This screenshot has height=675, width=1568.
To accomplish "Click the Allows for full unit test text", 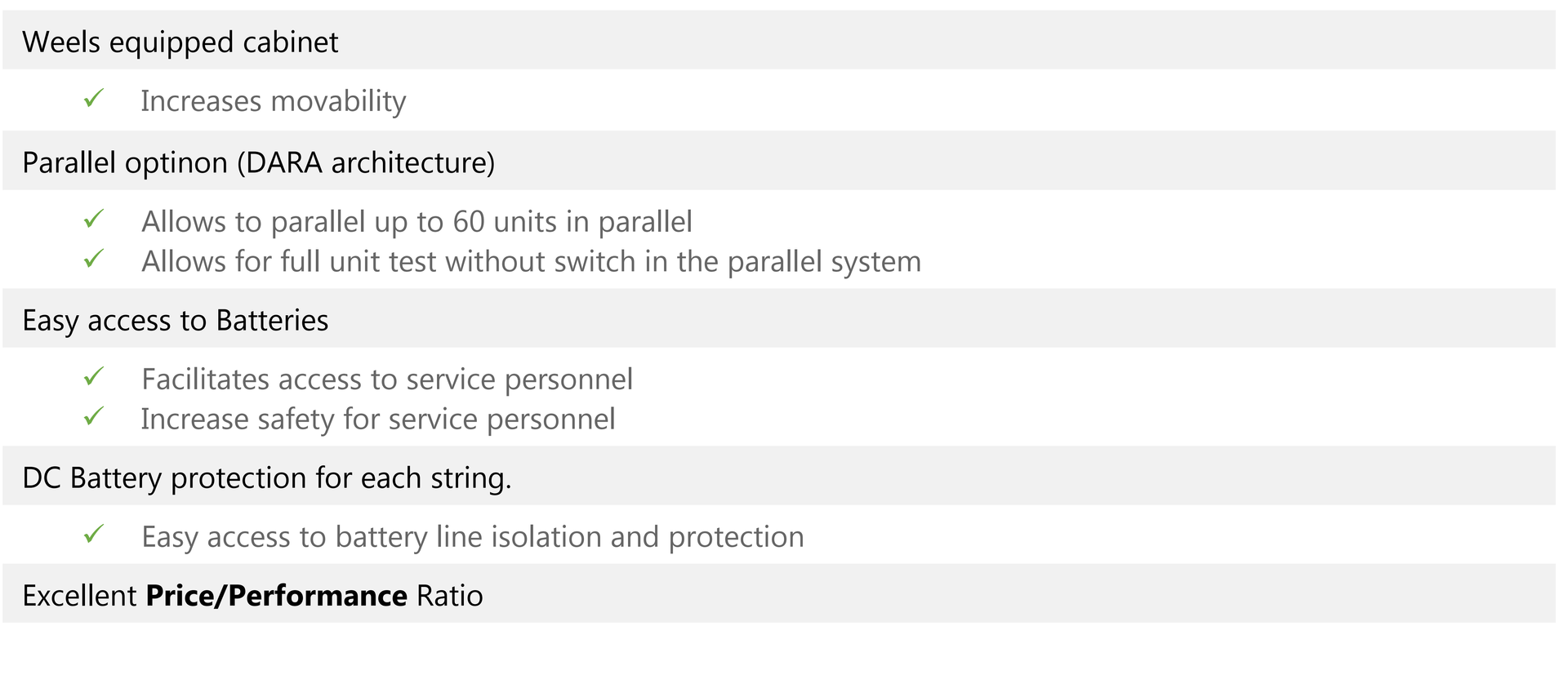I will (x=531, y=261).
